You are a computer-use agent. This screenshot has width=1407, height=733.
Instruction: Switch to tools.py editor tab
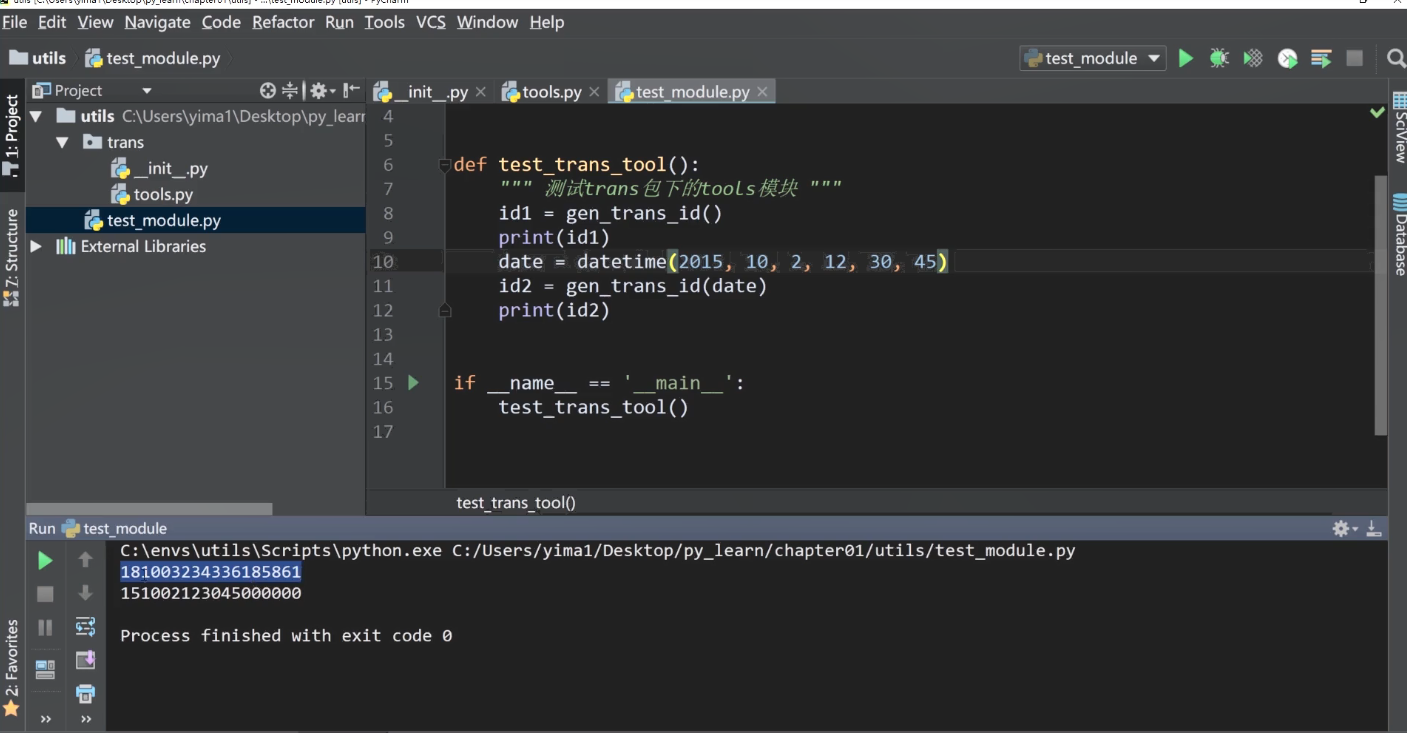click(x=550, y=92)
